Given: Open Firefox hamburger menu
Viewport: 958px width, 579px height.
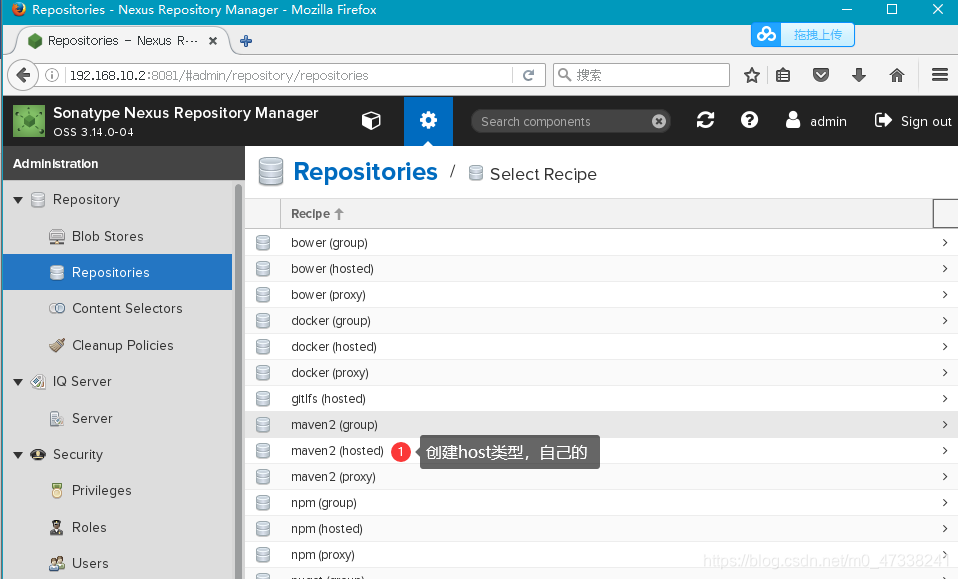Looking at the screenshot, I should [940, 75].
